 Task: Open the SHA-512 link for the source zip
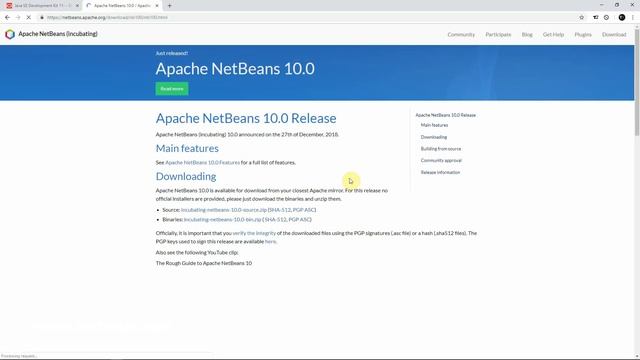pyautogui.click(x=280, y=210)
